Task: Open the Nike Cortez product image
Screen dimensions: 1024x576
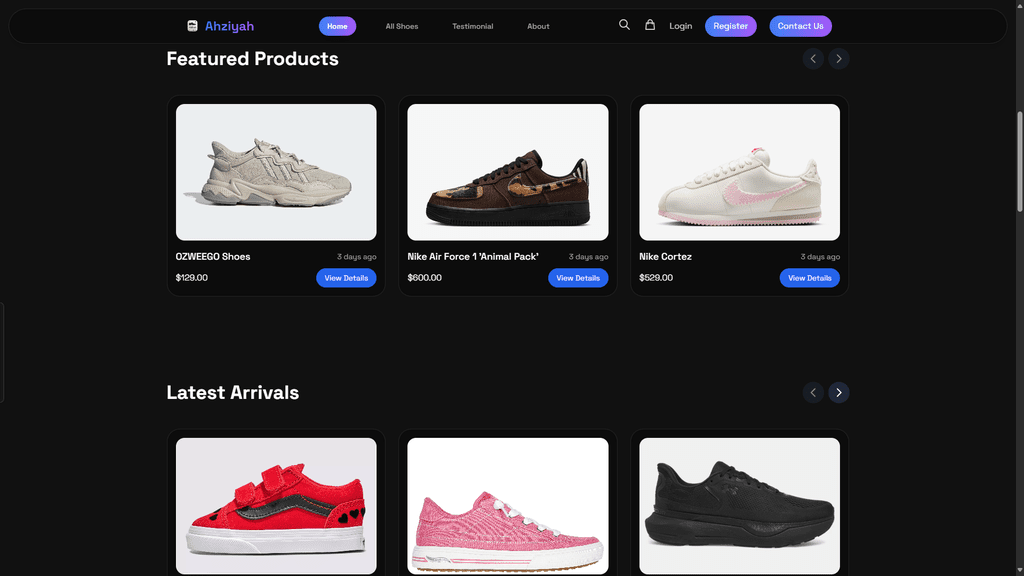Action: click(x=739, y=172)
